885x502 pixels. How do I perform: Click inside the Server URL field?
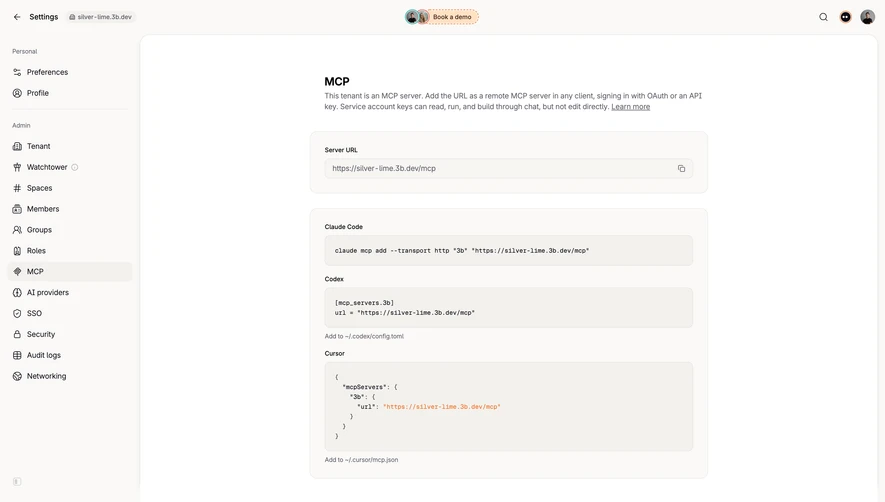click(x=509, y=168)
